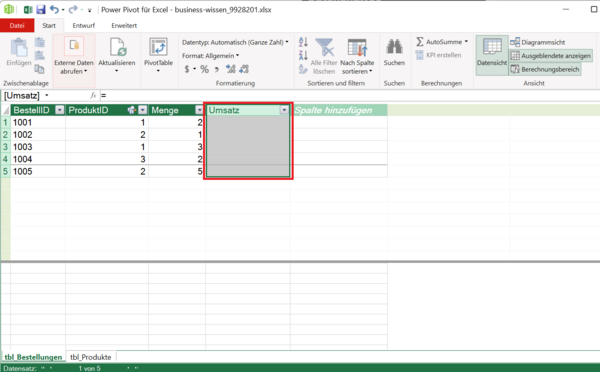Go to next record in status bar
This screenshot has height=372, width=600.
(x=128, y=368)
